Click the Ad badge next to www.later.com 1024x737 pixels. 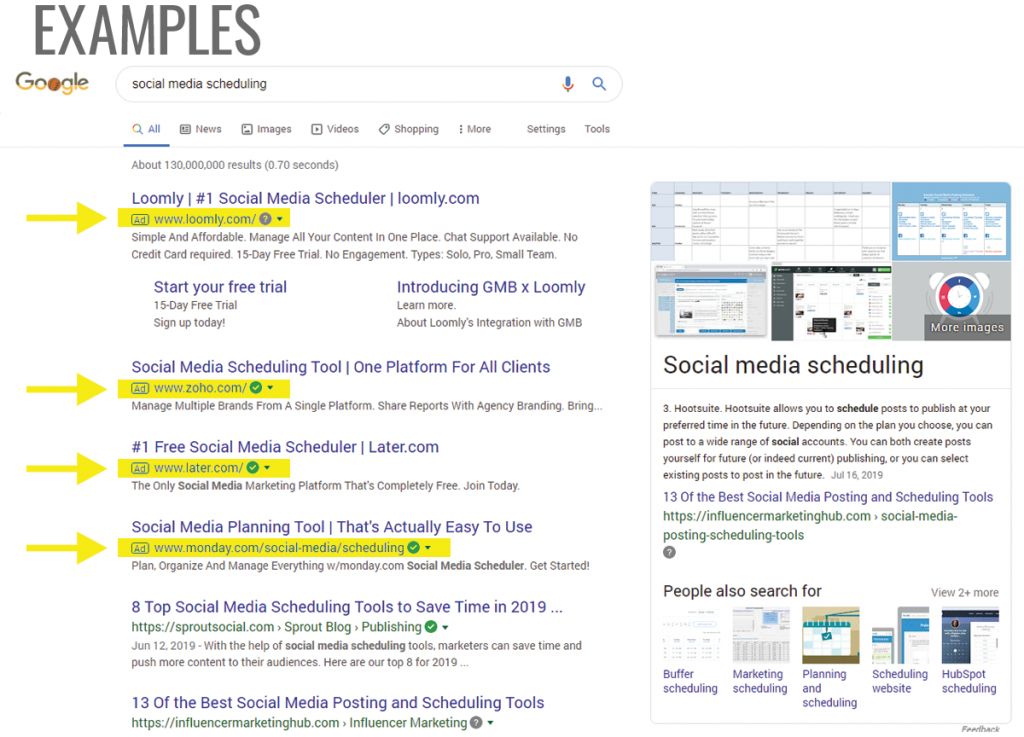click(x=140, y=468)
